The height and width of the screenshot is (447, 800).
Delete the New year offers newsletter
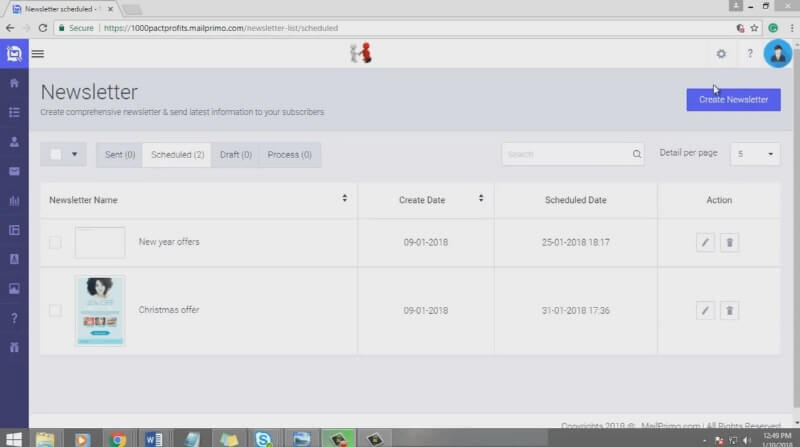tap(729, 242)
